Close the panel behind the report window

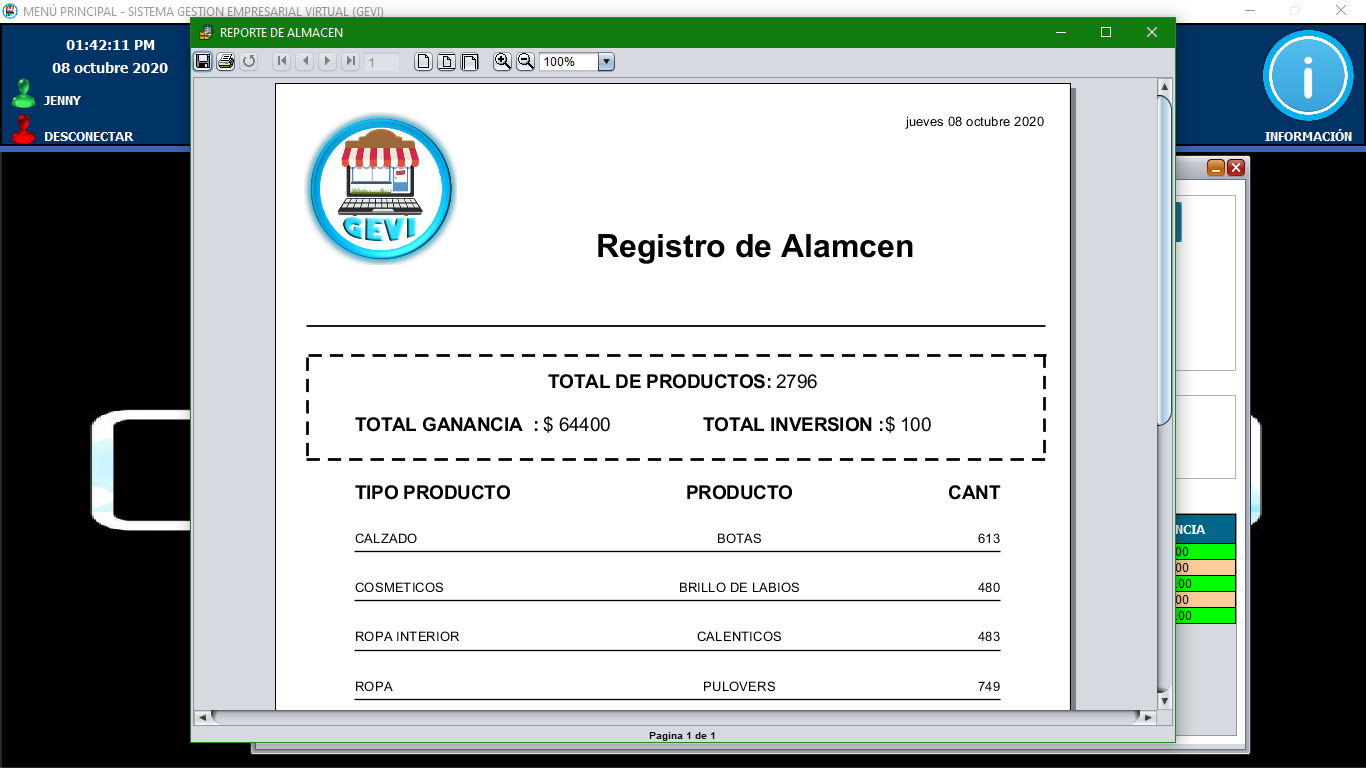point(1236,168)
